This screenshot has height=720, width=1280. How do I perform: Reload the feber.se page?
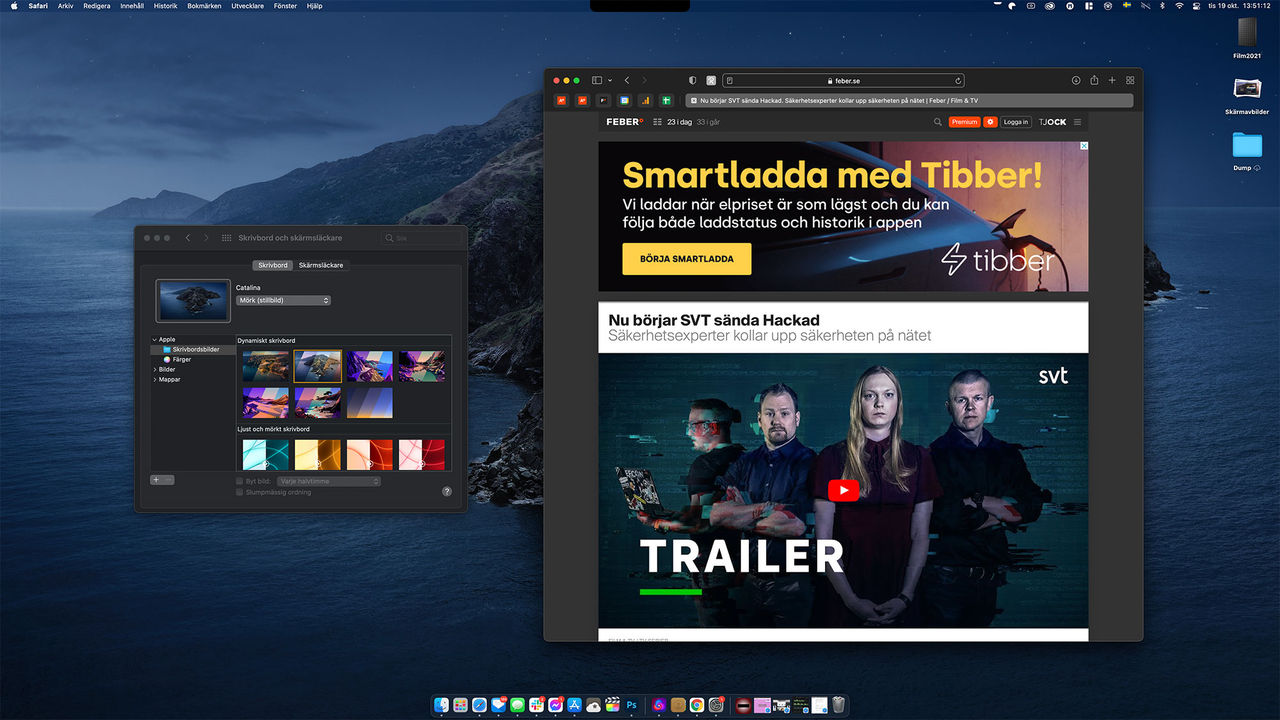click(958, 80)
